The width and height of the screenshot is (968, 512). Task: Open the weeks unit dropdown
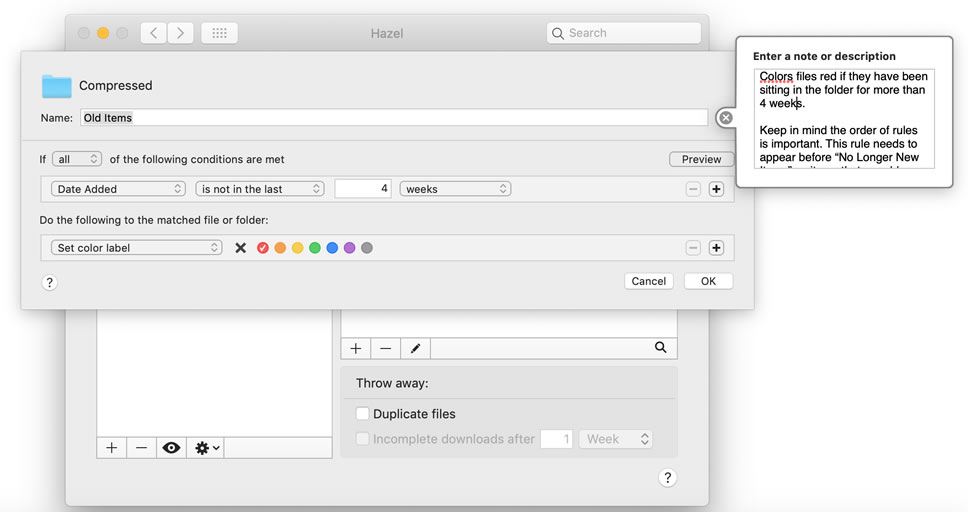456,189
